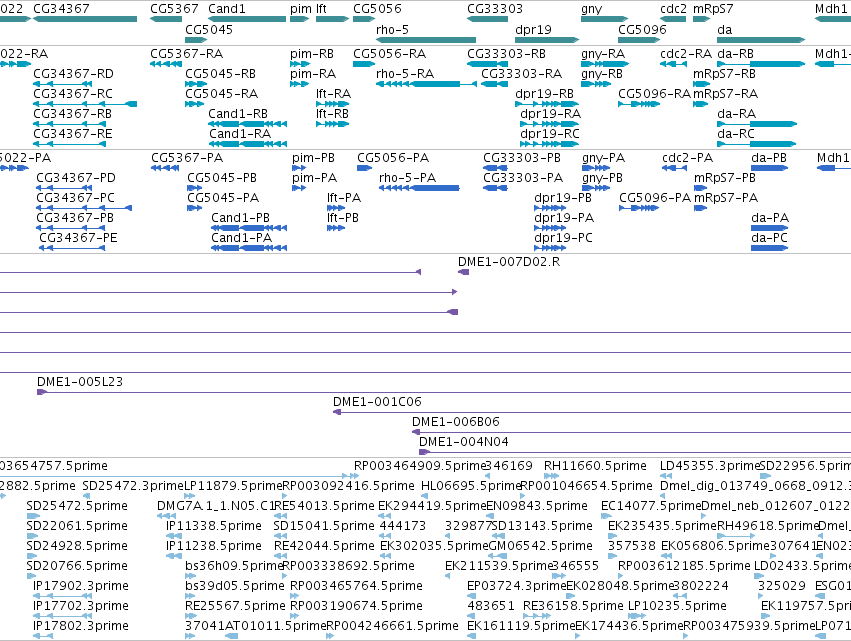
Task: Select transcript Cand1-RA
Action: pos(247,144)
